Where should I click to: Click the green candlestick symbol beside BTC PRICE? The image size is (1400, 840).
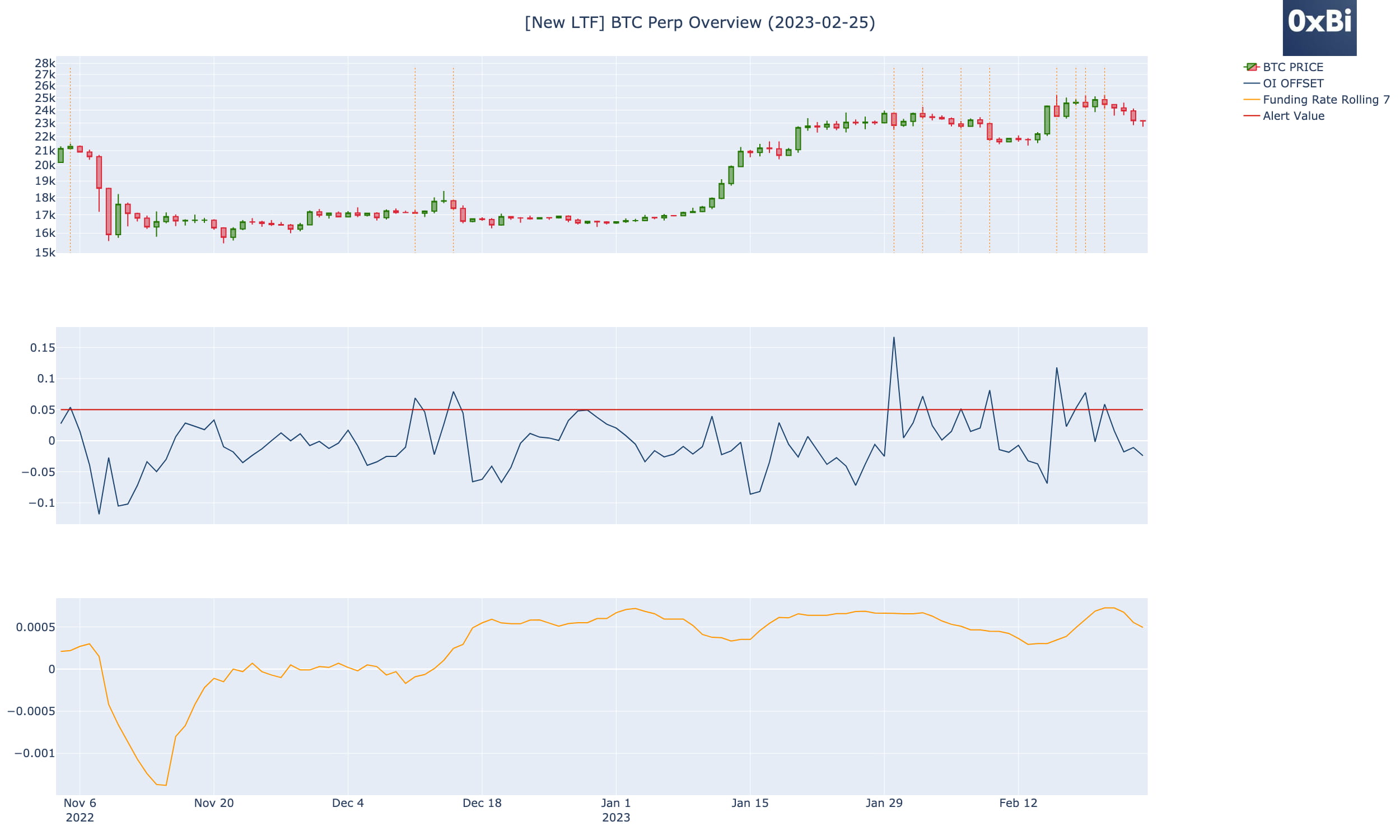[1250, 67]
